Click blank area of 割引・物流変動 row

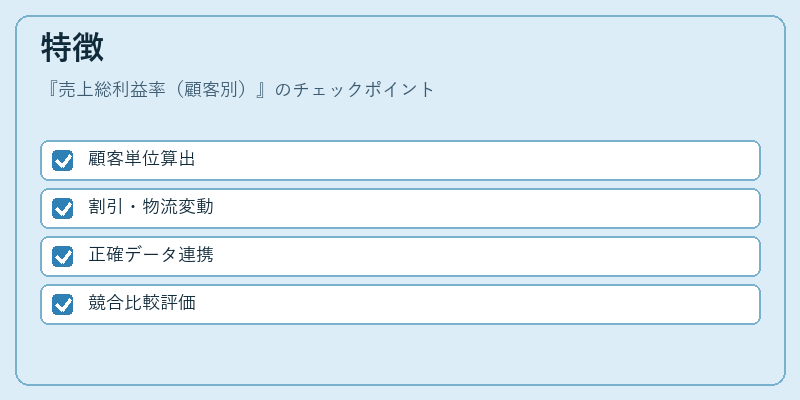(485, 209)
